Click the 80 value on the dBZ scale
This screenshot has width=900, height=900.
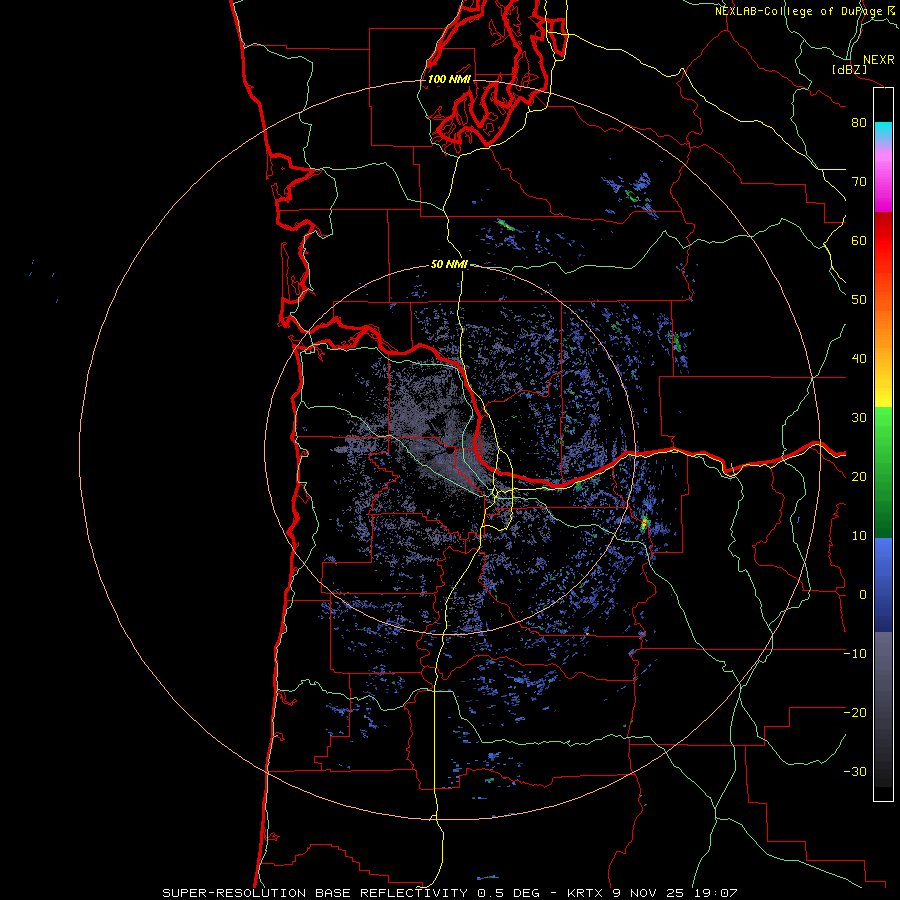point(859,122)
